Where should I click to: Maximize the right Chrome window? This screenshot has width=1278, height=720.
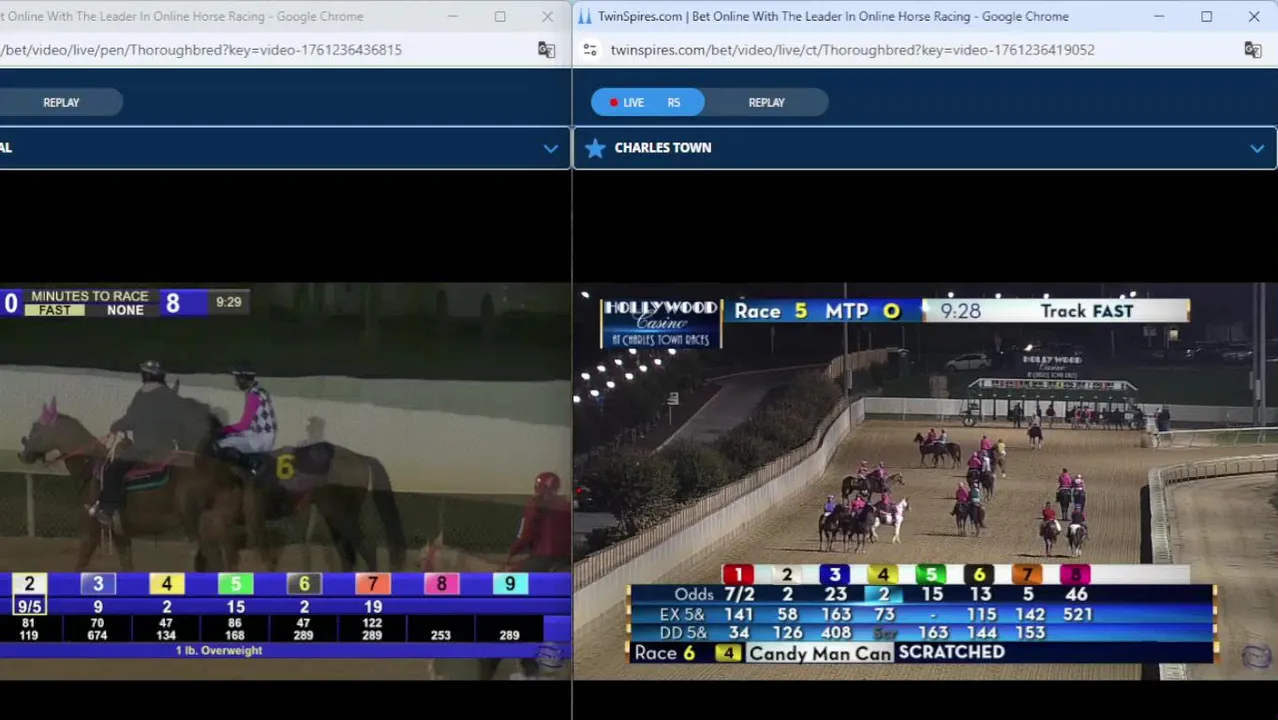click(1206, 16)
